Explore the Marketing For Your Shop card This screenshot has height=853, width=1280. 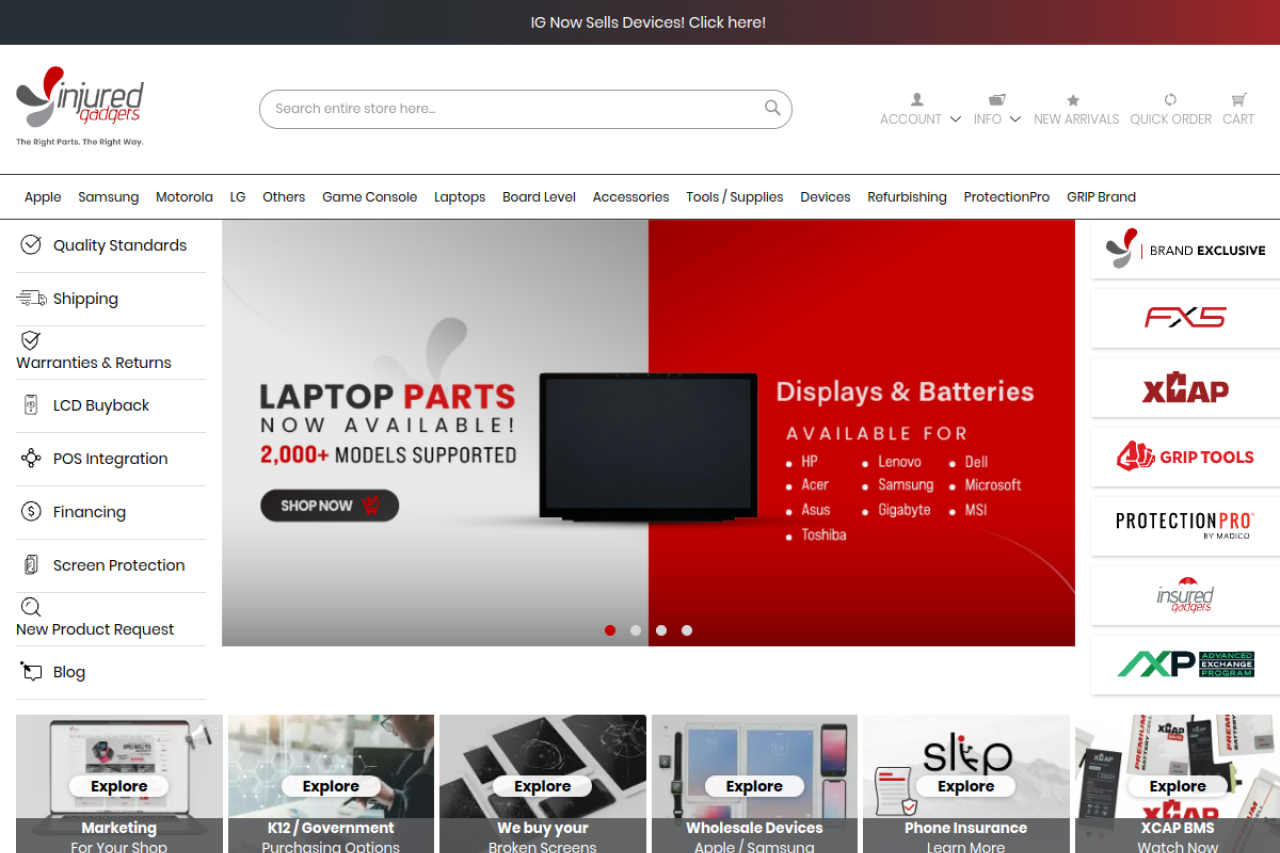tap(119, 786)
